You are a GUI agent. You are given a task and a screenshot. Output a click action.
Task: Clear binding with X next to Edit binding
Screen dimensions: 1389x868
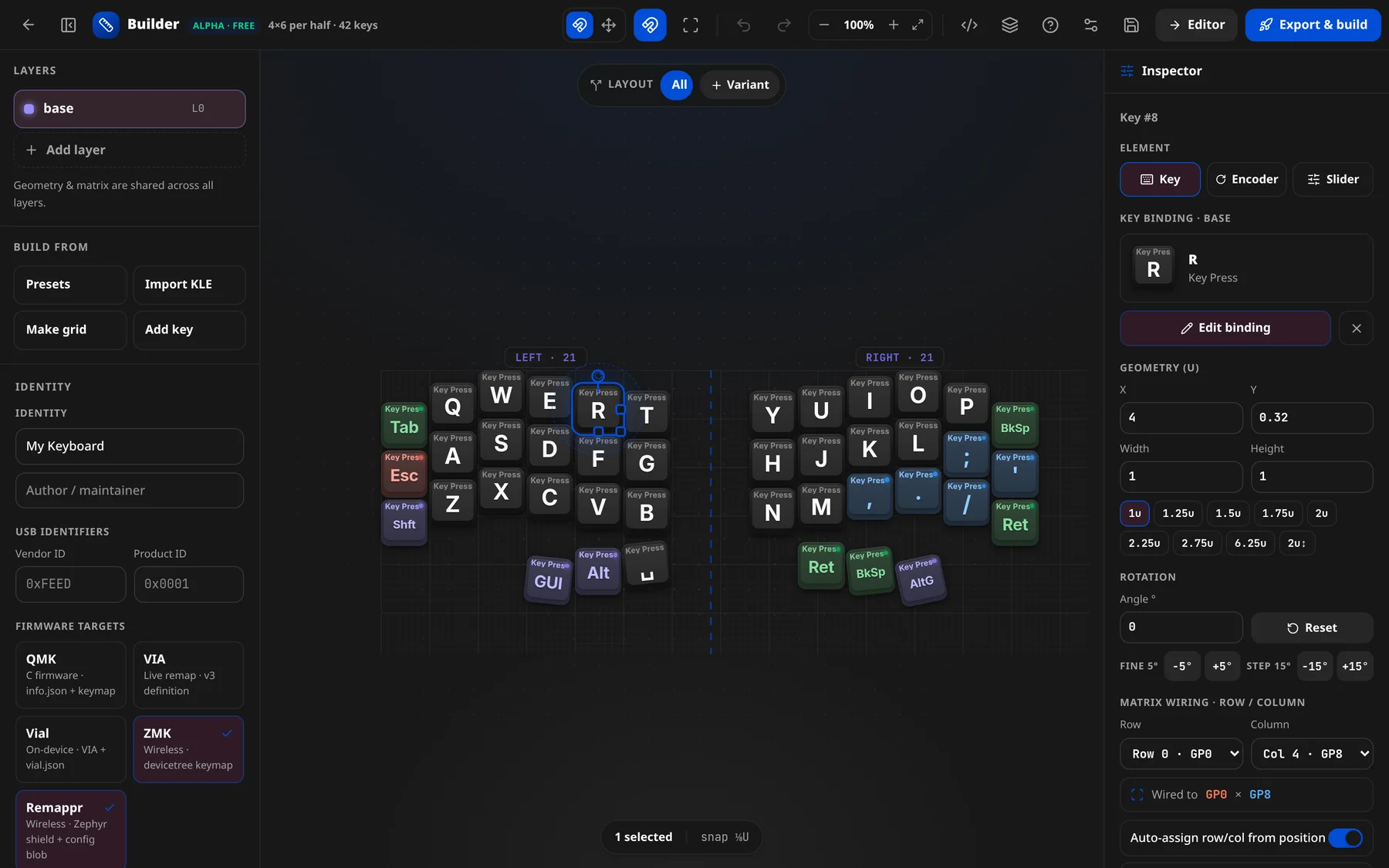[x=1356, y=328]
